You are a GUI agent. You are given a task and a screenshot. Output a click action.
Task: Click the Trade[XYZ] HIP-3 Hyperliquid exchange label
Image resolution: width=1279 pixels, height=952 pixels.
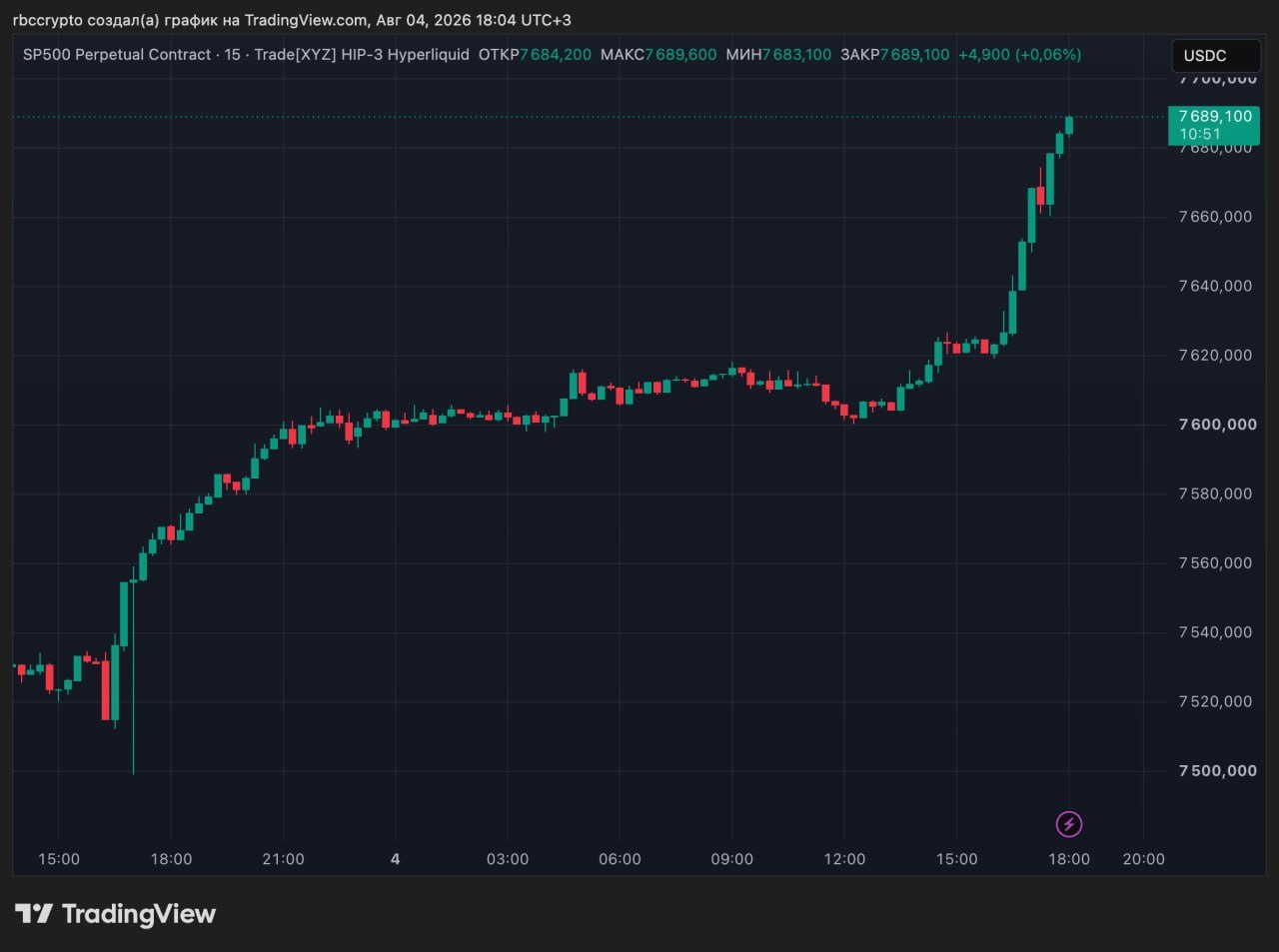pyautogui.click(x=362, y=55)
